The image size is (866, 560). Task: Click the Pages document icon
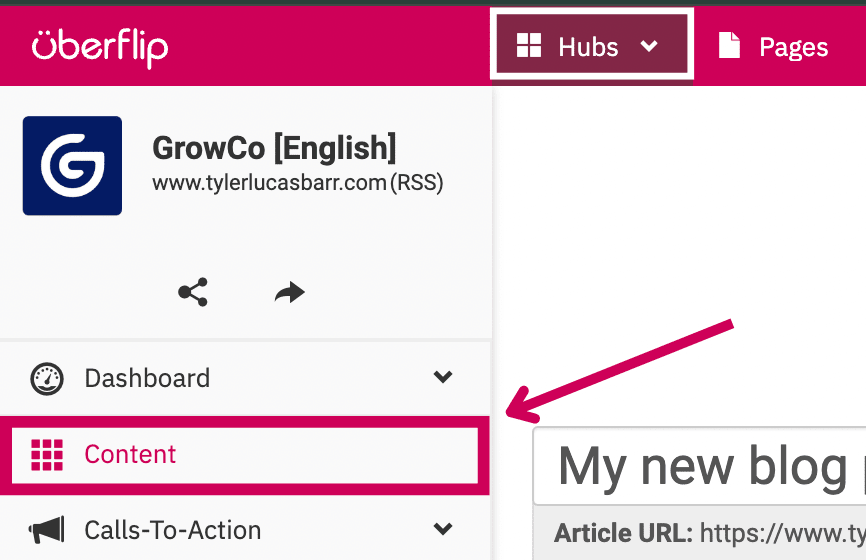click(729, 45)
